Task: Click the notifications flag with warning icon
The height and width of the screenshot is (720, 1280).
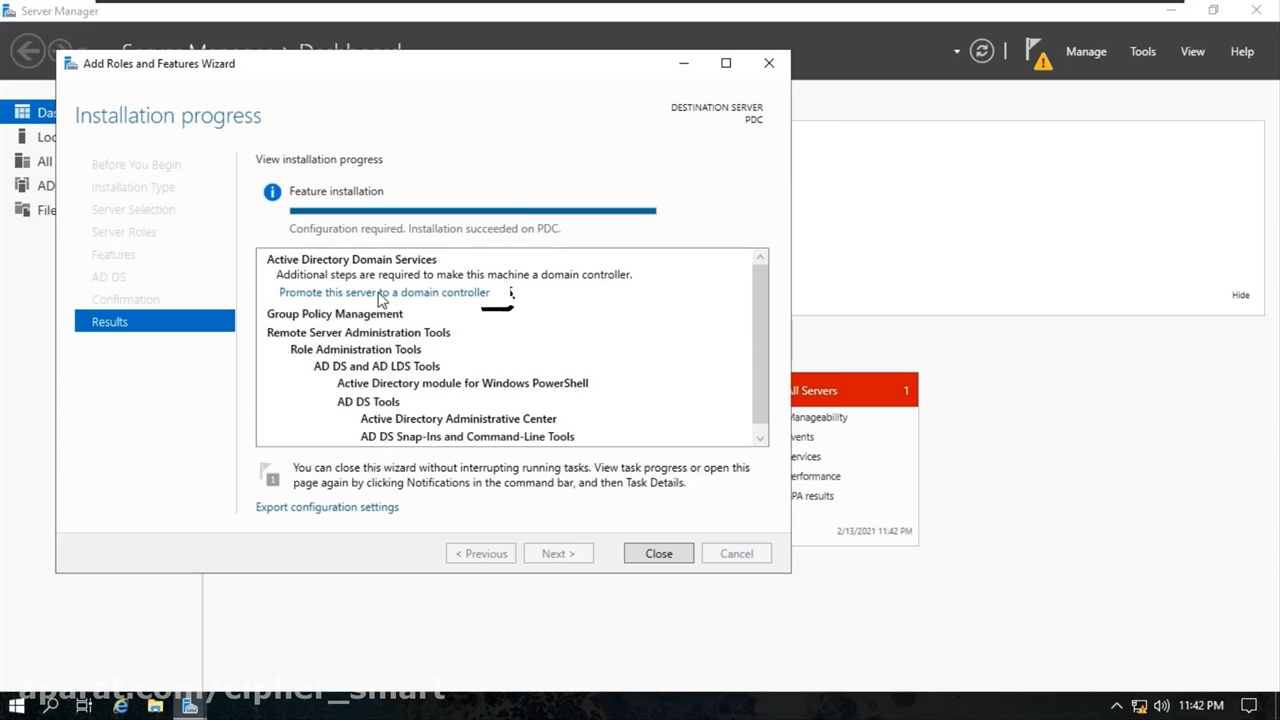Action: tap(1038, 53)
